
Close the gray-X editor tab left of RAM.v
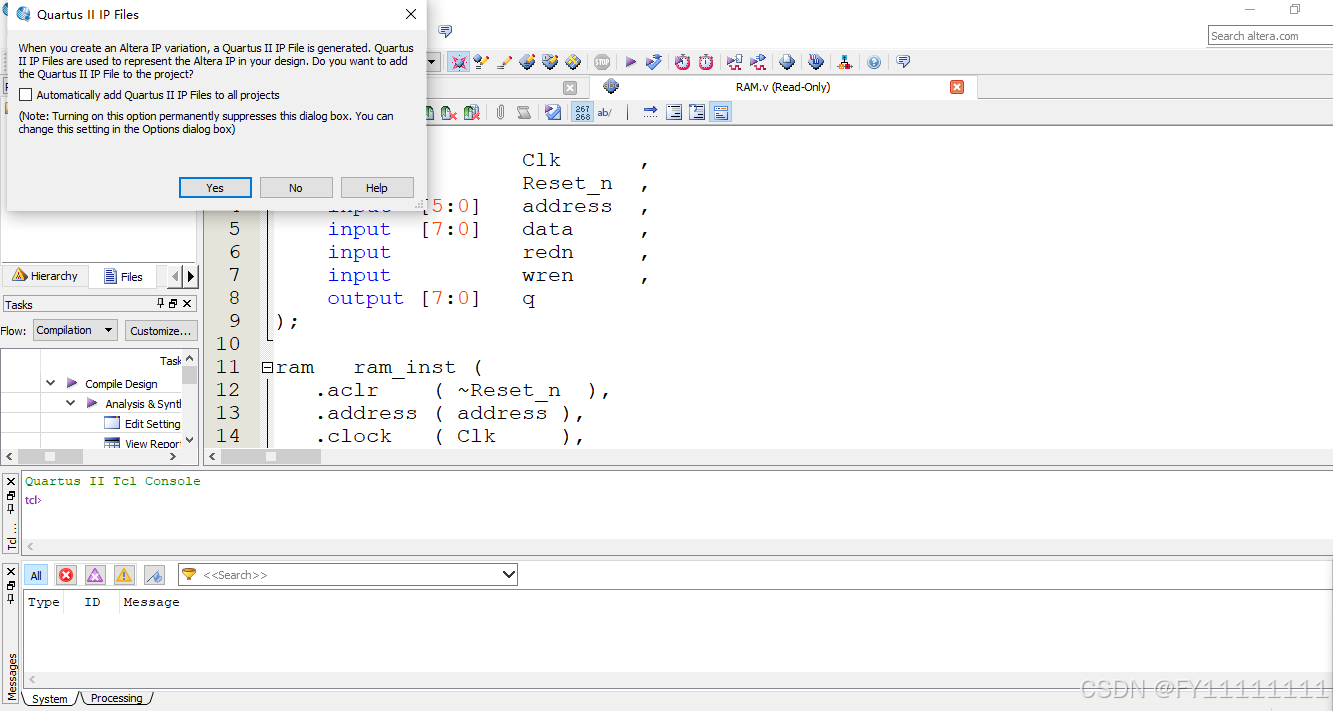(570, 88)
